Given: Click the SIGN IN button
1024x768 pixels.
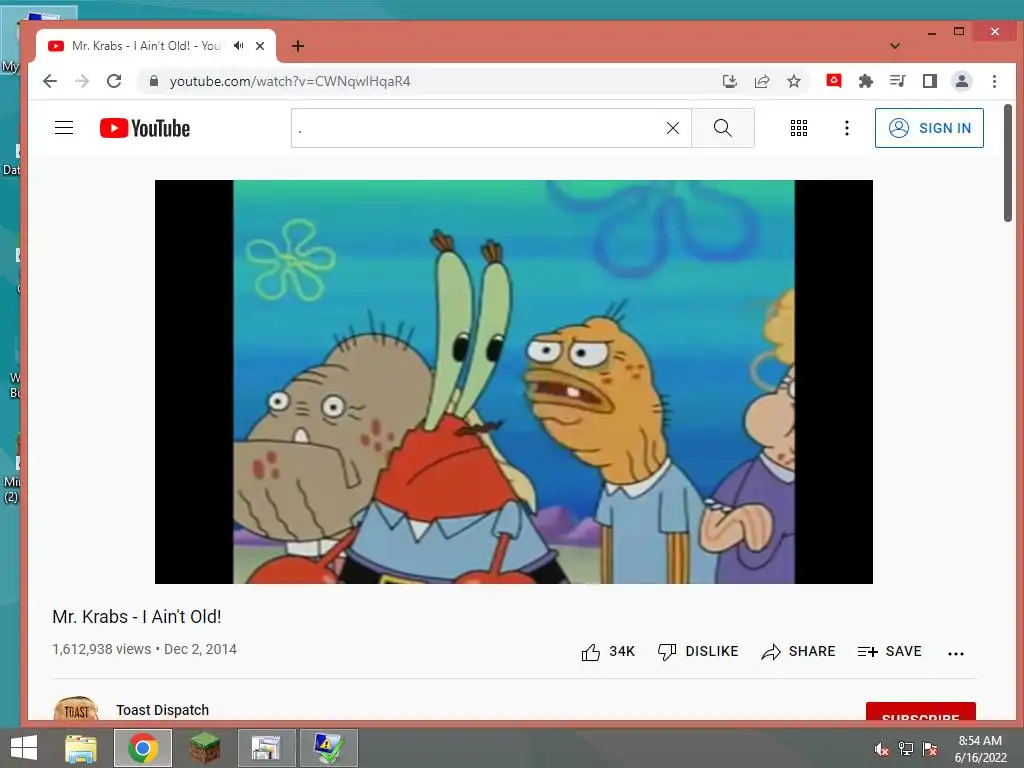Looking at the screenshot, I should (929, 128).
